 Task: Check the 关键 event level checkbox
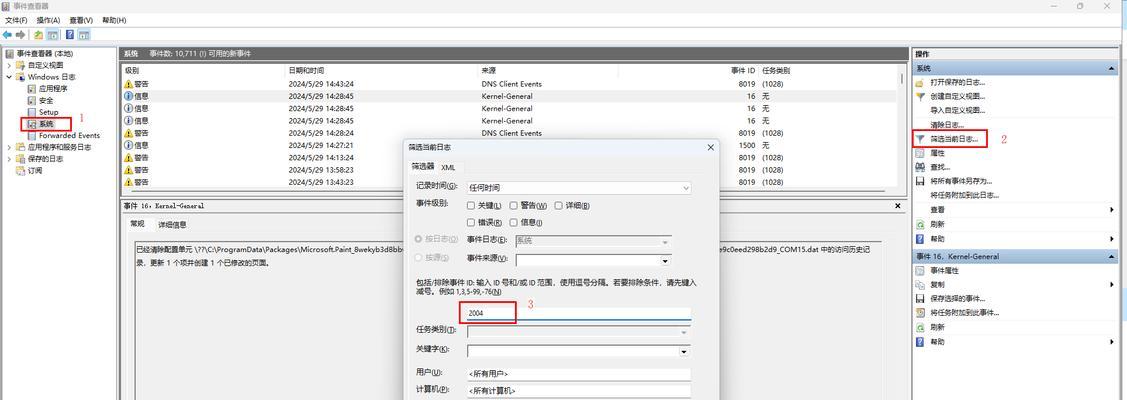click(471, 205)
